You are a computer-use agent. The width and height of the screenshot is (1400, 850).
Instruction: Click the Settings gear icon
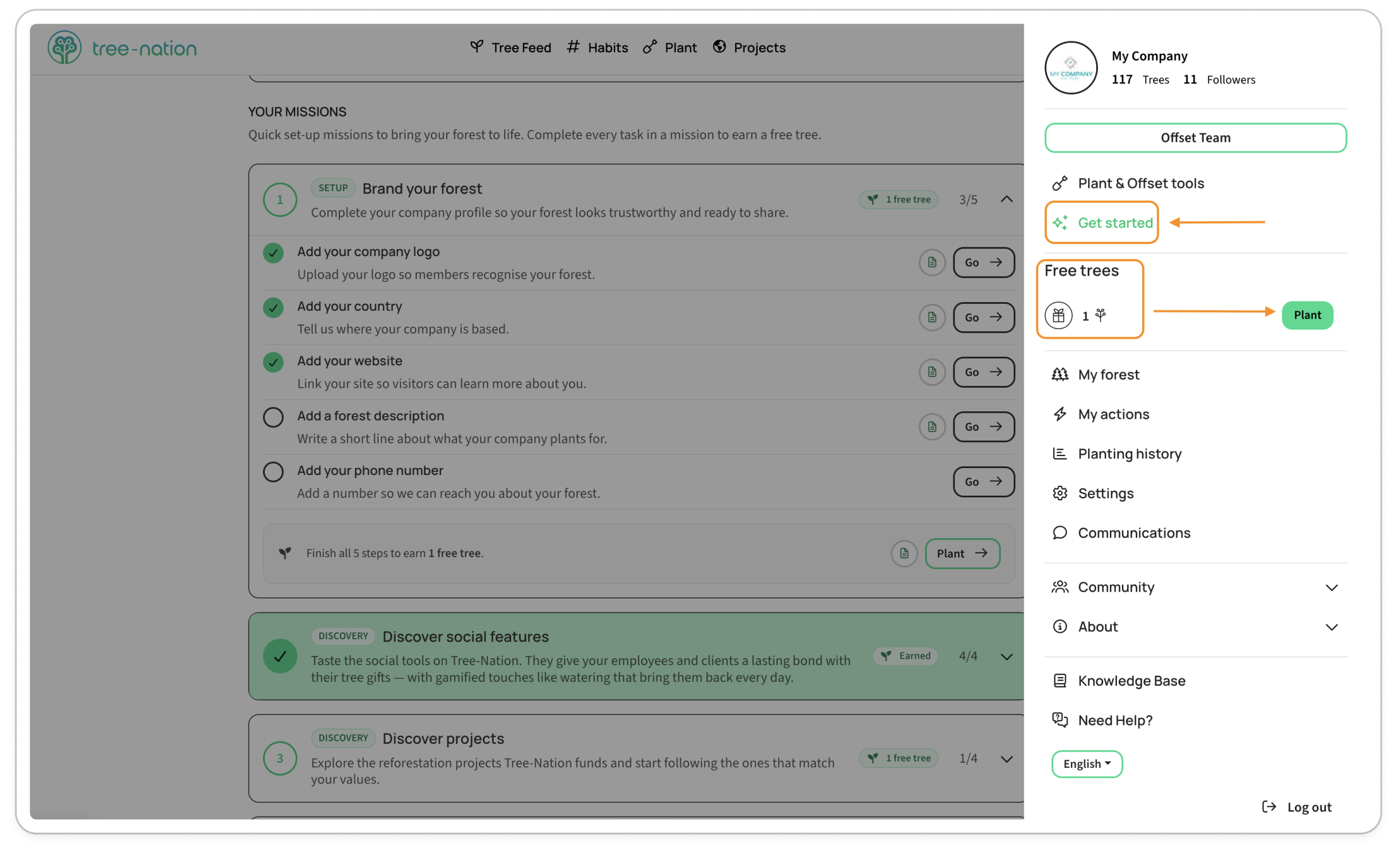click(x=1059, y=493)
